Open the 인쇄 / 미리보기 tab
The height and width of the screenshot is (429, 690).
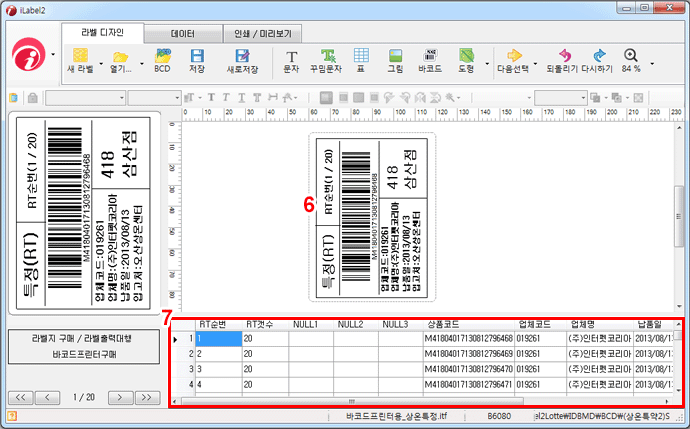pos(263,34)
